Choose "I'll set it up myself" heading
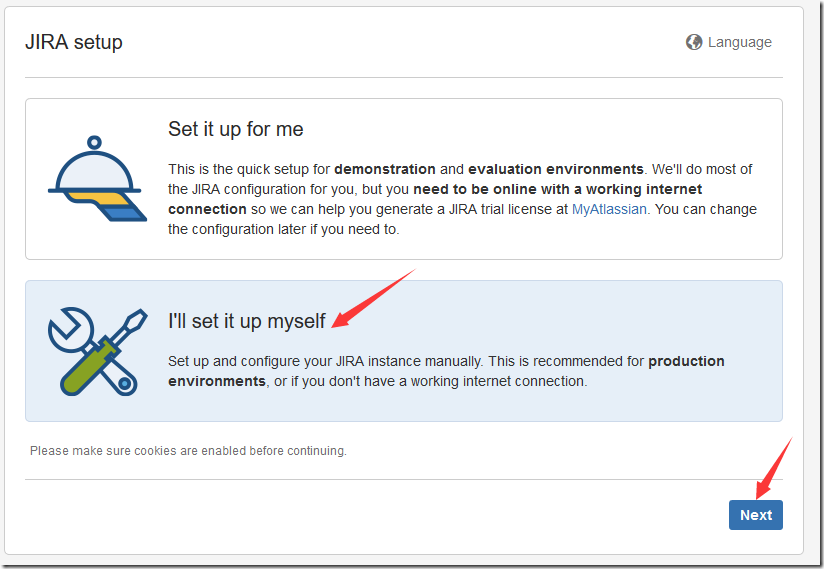The image size is (824, 569). (246, 321)
